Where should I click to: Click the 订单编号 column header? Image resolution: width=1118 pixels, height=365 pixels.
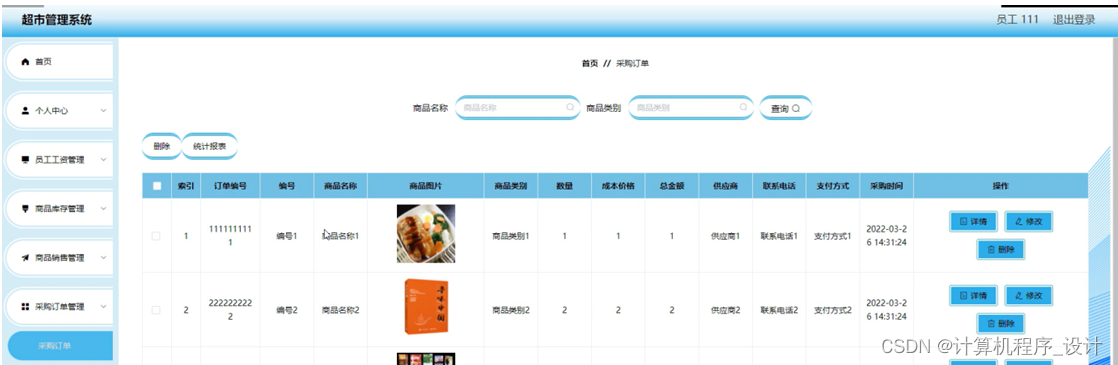pyautogui.click(x=230, y=186)
